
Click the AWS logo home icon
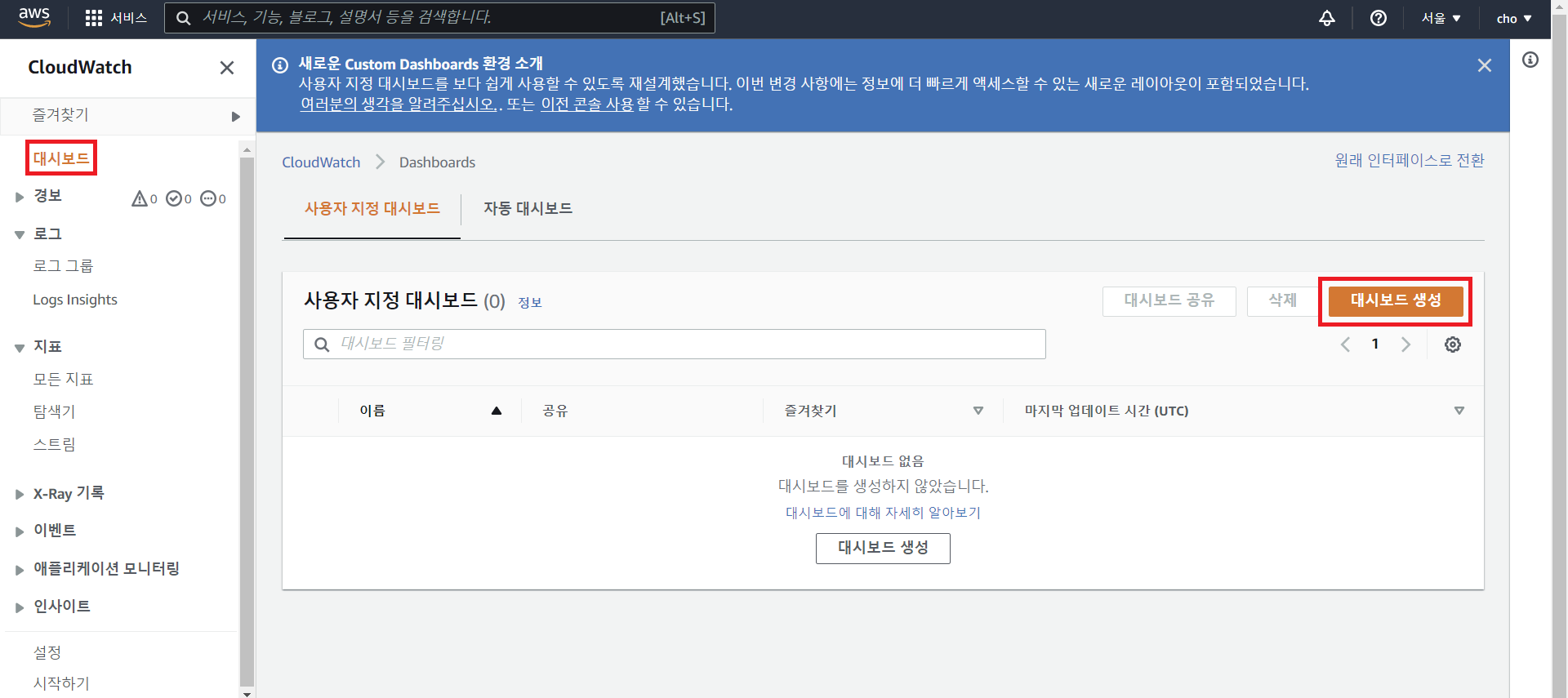click(34, 17)
